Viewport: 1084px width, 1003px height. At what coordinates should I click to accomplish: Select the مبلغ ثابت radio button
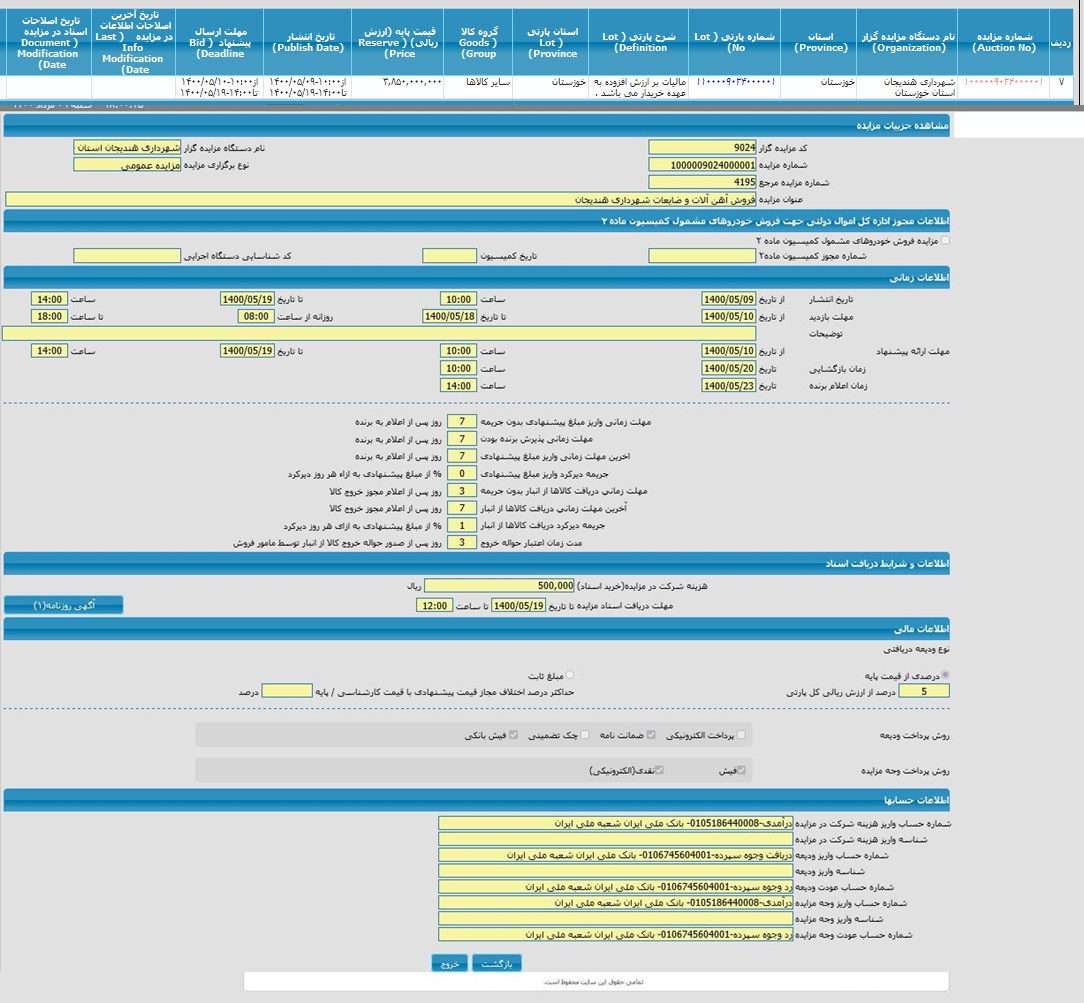[x=570, y=675]
